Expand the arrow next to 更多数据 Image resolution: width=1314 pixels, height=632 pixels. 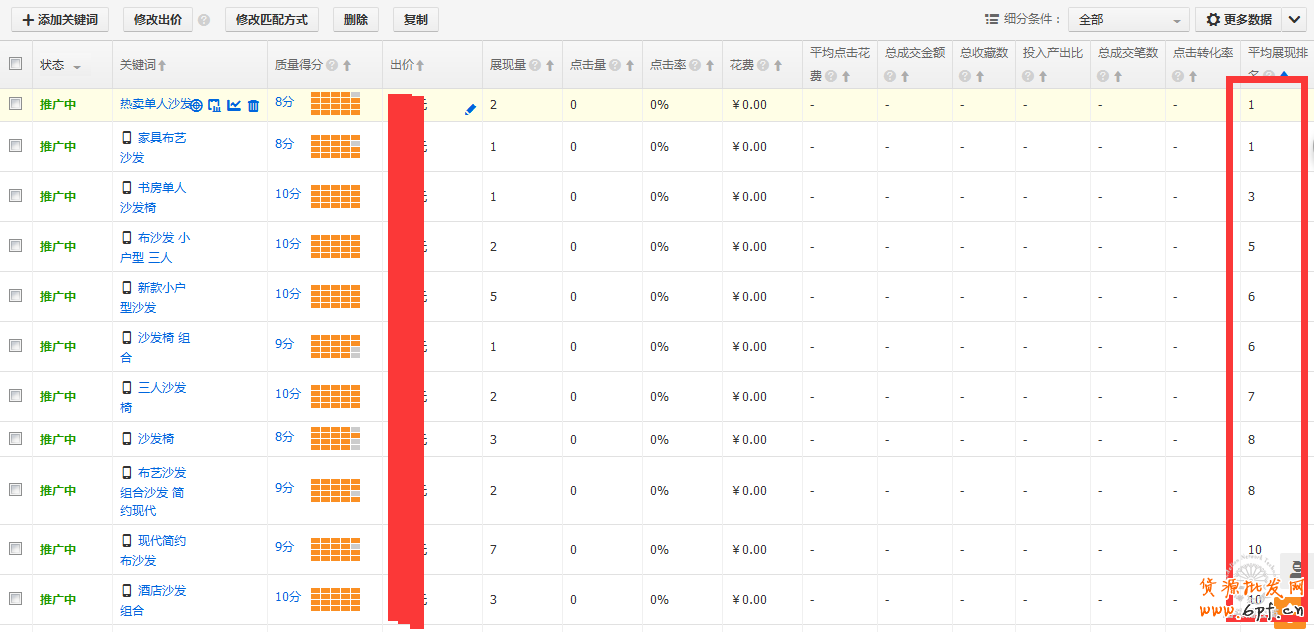[1293, 20]
